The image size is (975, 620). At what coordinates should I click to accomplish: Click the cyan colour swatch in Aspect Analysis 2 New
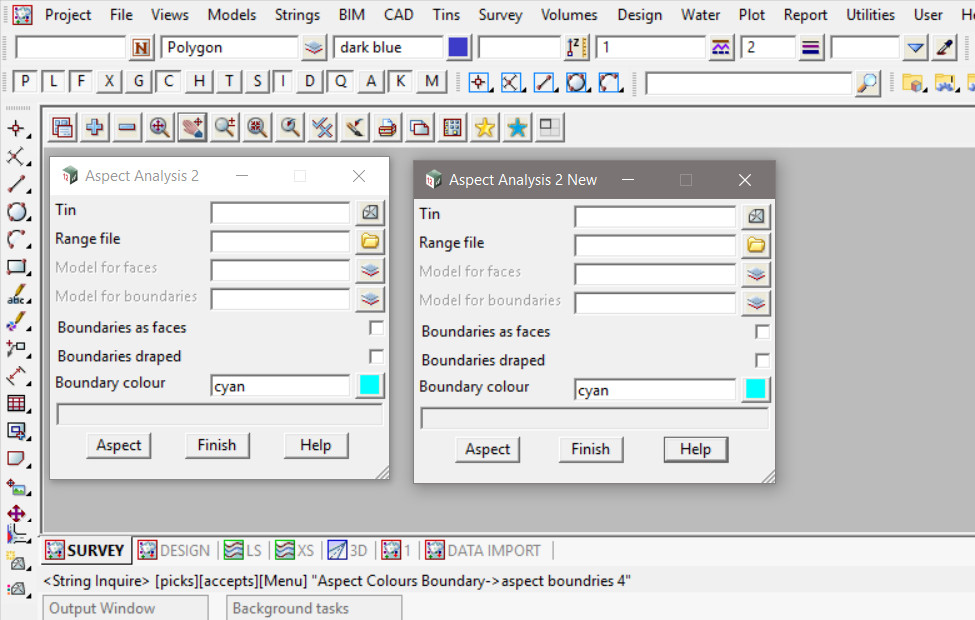click(756, 390)
